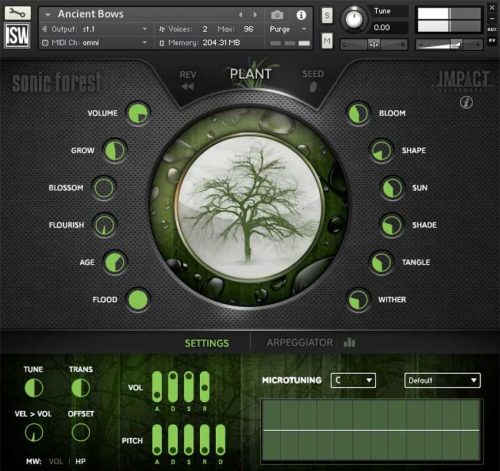Open the instrument info icon in the header

coord(301,15)
